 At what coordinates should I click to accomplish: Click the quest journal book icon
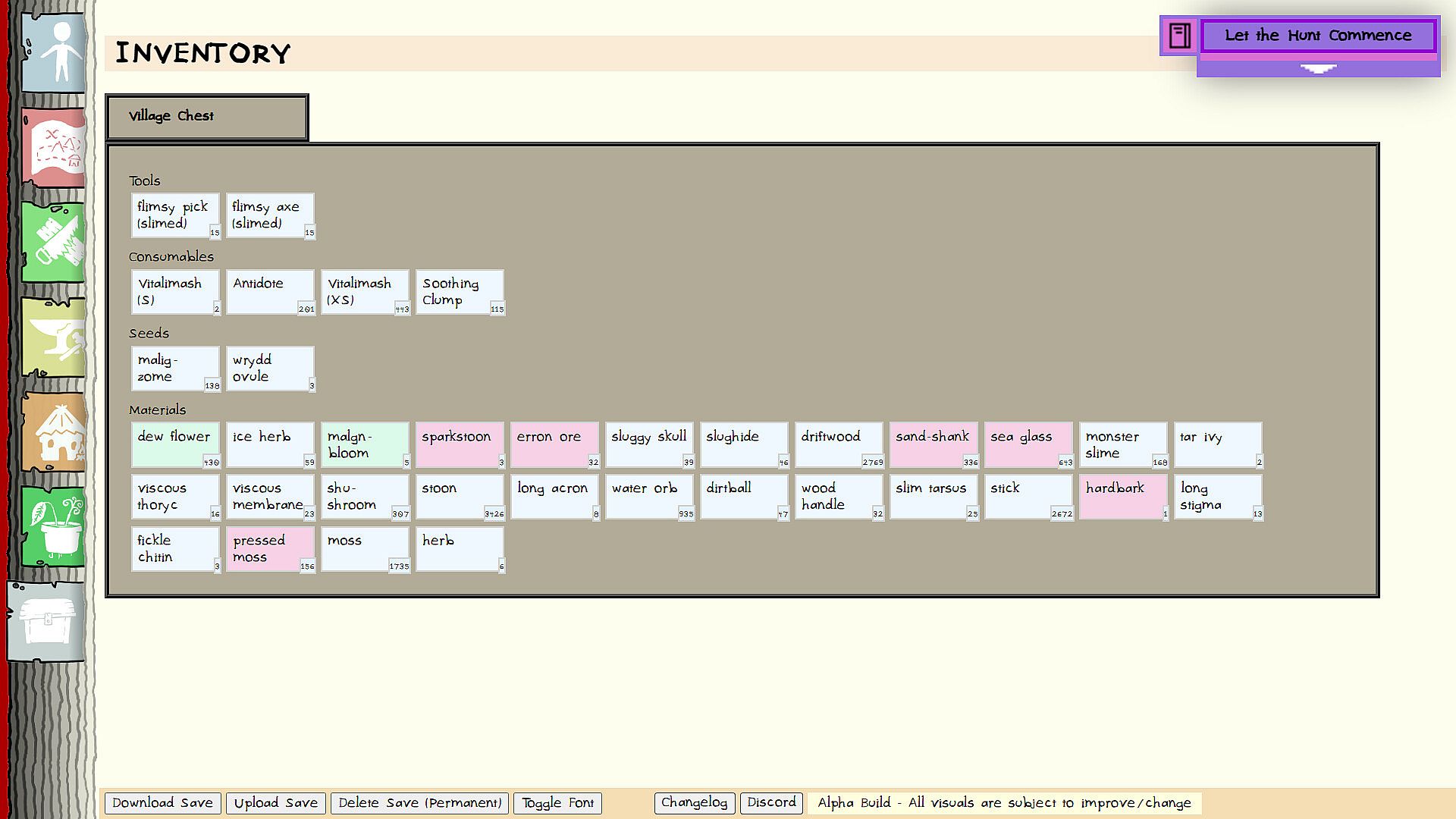[1179, 36]
